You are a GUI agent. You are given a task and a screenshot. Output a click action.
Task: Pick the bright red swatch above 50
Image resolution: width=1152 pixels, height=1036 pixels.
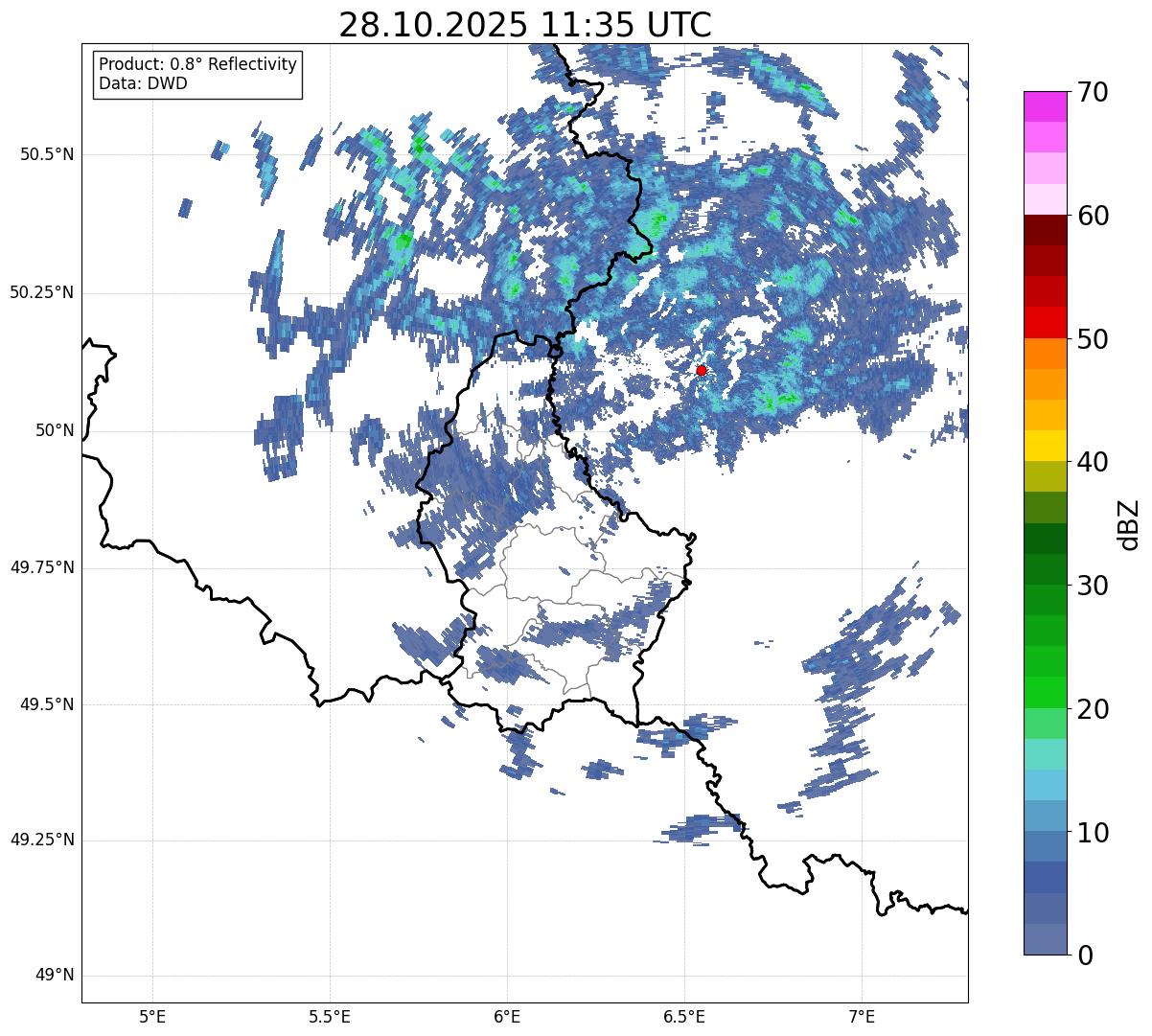(1045, 323)
